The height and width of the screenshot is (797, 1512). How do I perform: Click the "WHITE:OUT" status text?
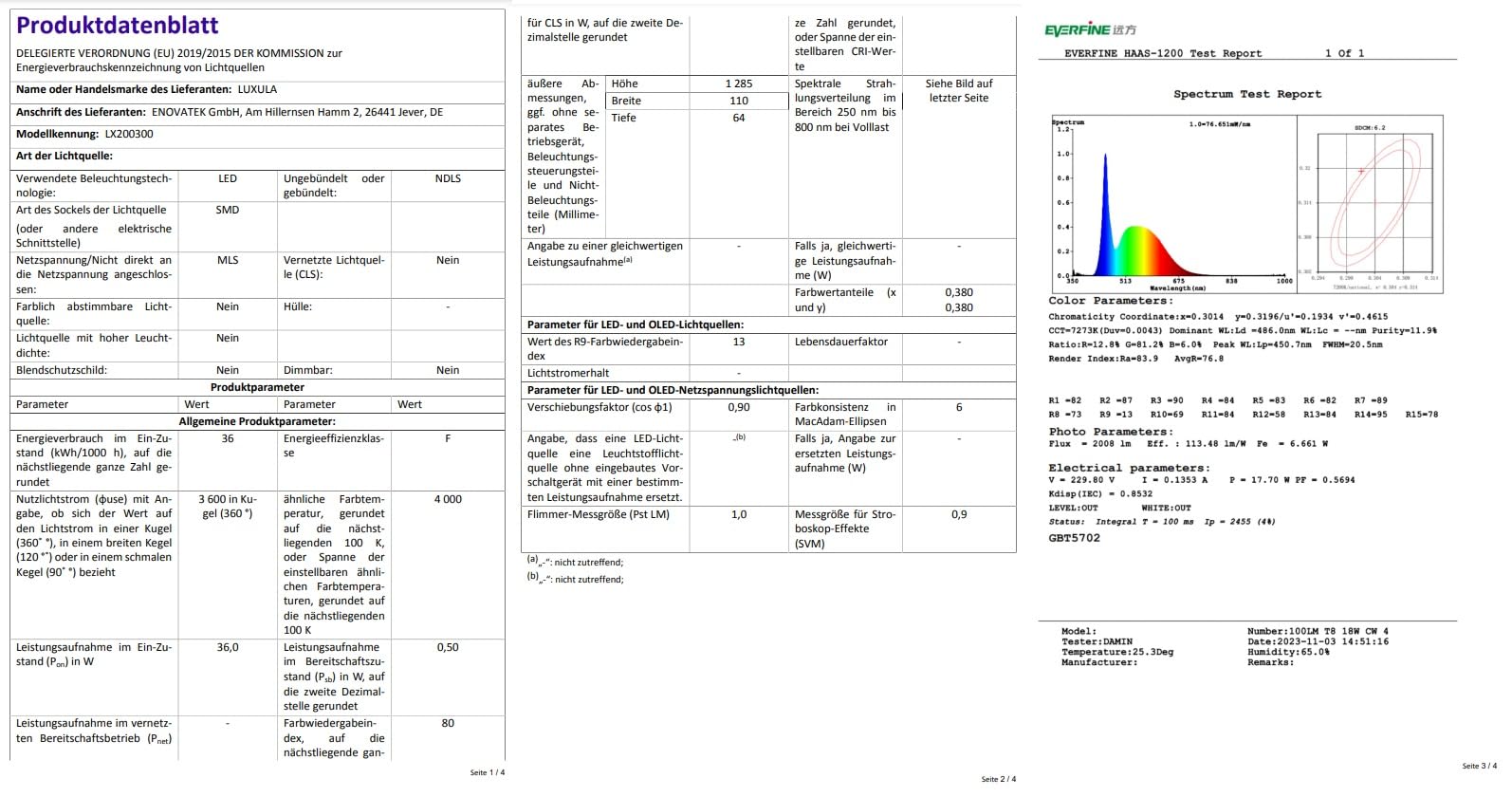pos(1166,508)
